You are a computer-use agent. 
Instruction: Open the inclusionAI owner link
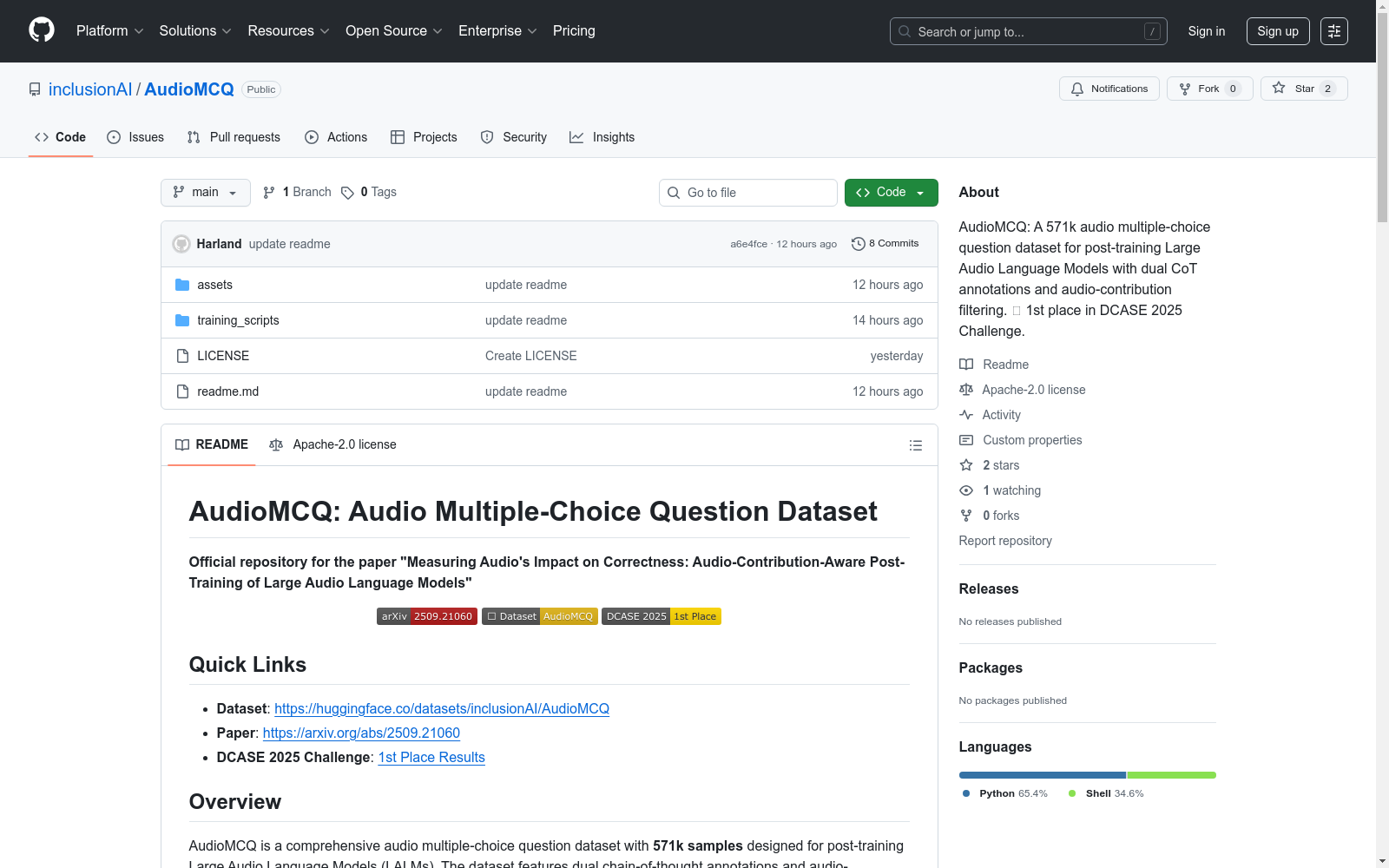[x=90, y=89]
